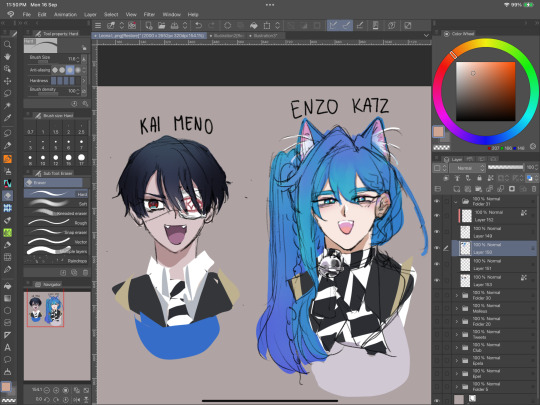Select the Soft eraser sub tool
Image resolution: width=540 pixels, height=405 pixels.
coord(56,204)
